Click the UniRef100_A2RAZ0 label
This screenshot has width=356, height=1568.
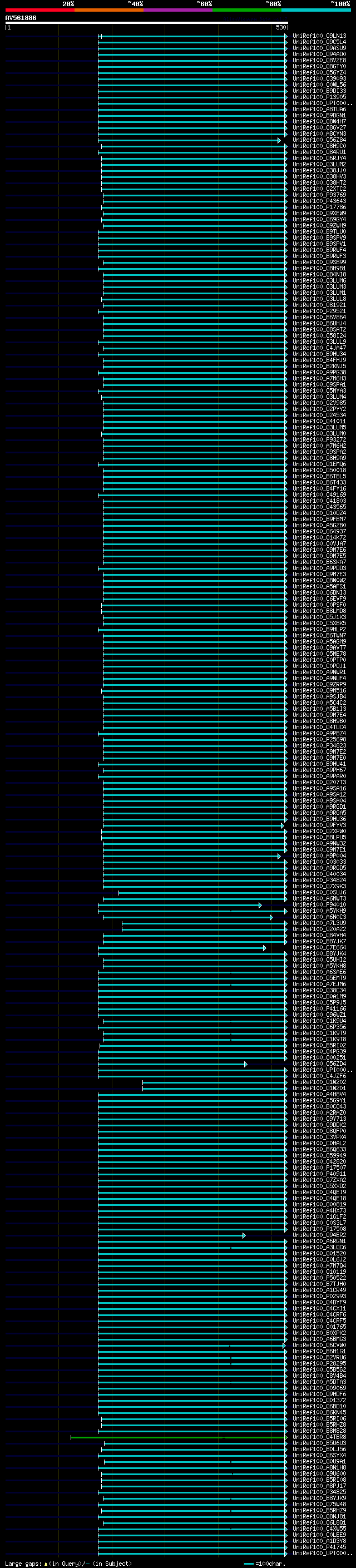point(319,1114)
